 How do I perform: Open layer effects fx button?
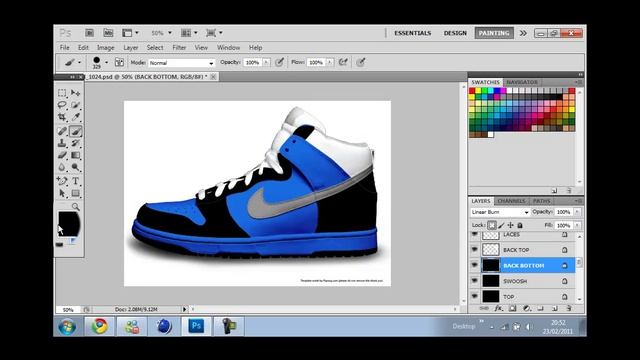(x=498, y=309)
